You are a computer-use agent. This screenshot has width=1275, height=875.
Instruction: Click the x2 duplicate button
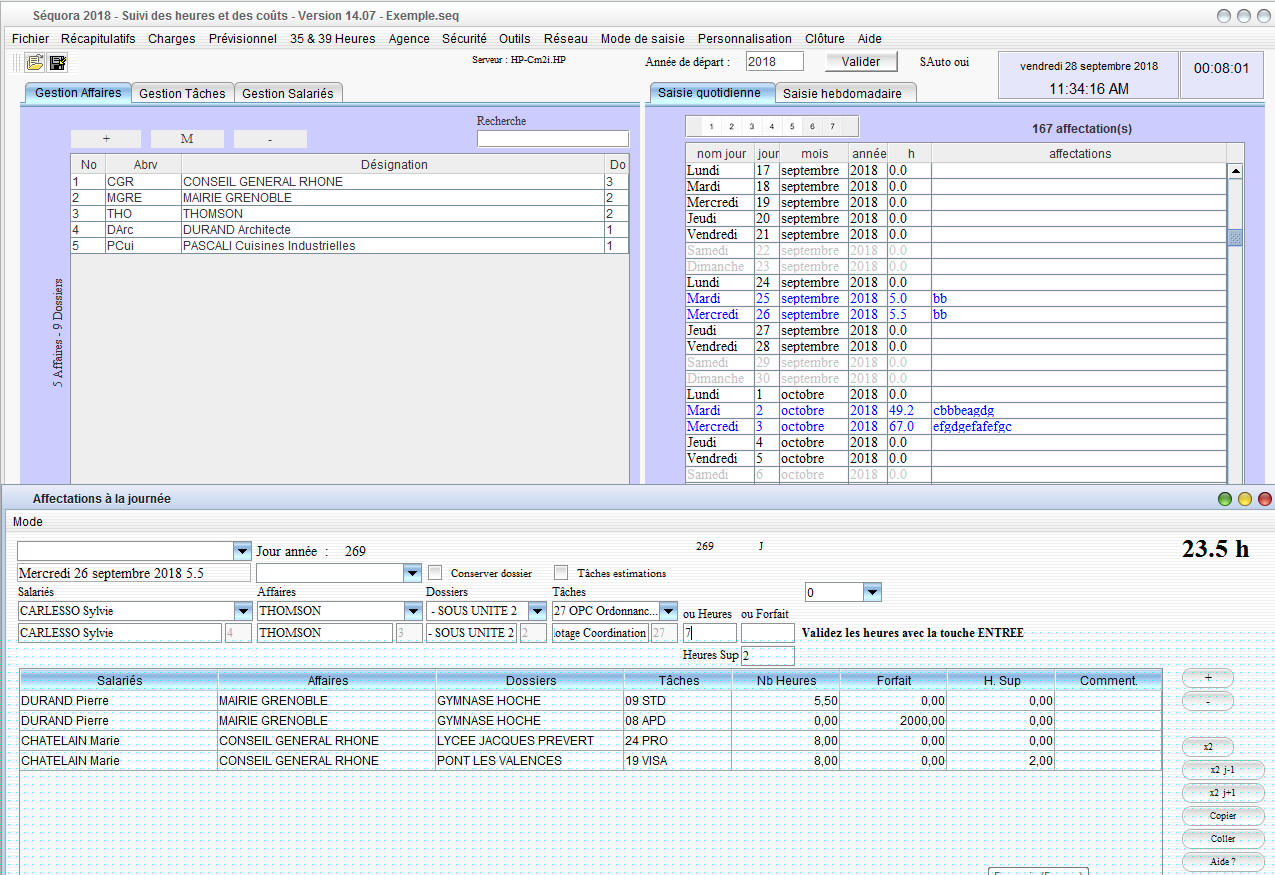pos(1207,747)
